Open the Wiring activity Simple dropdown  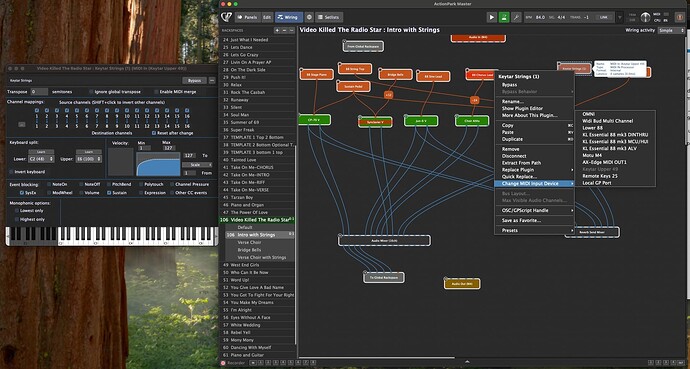coord(672,30)
